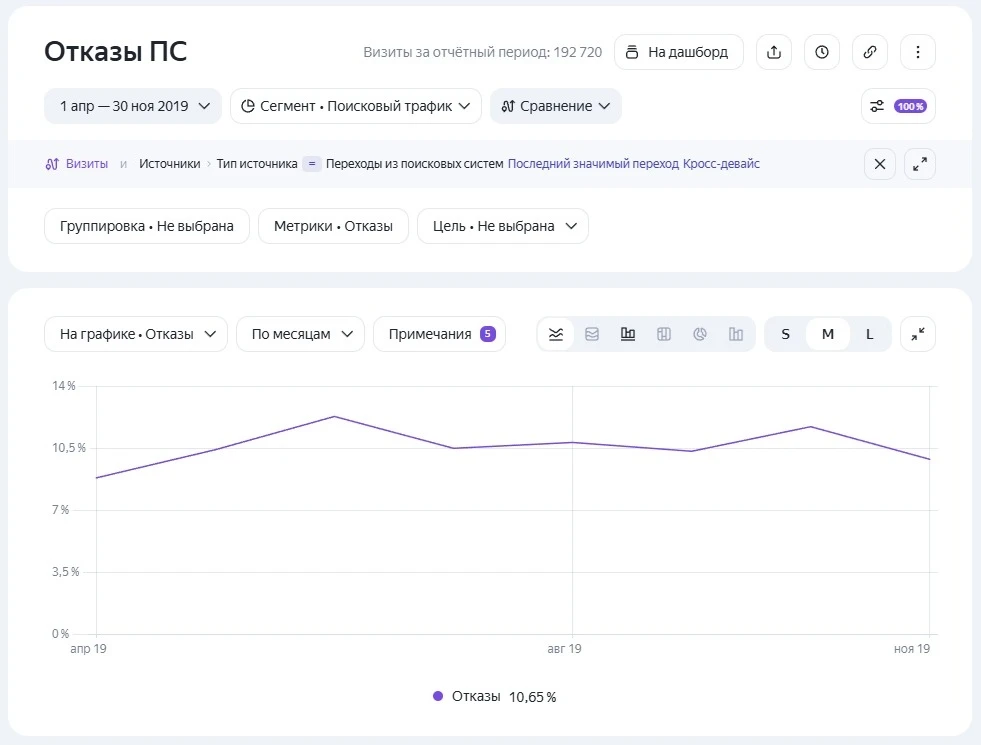
Task: Remove segment condition with X icon
Action: 880,164
